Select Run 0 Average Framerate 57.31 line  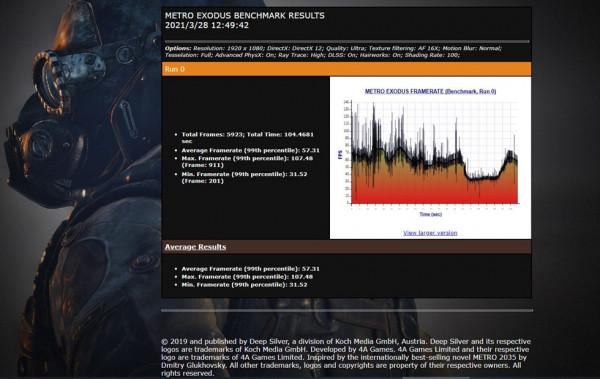pyautogui.click(x=250, y=150)
